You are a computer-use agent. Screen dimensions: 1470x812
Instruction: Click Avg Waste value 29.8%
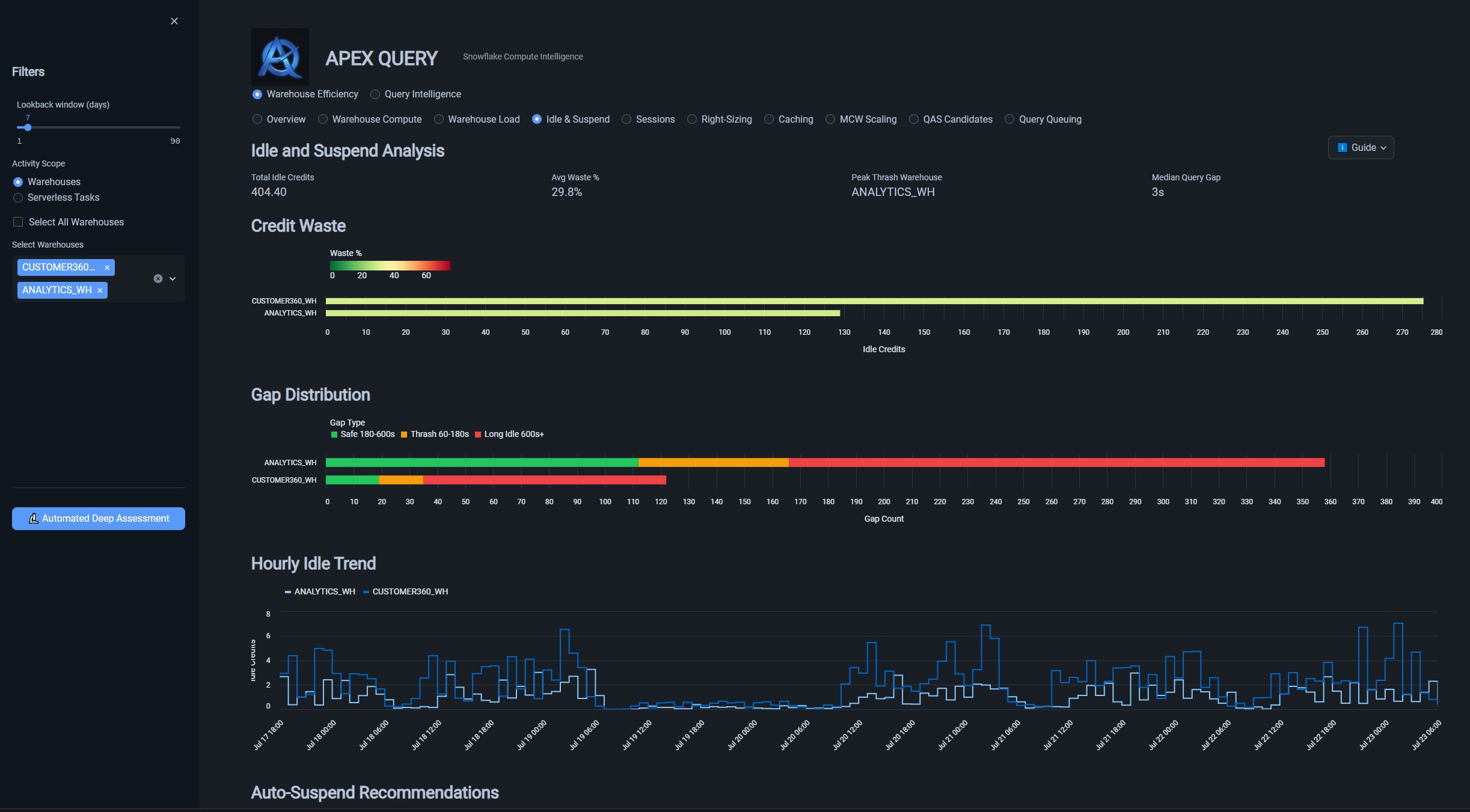coord(566,192)
